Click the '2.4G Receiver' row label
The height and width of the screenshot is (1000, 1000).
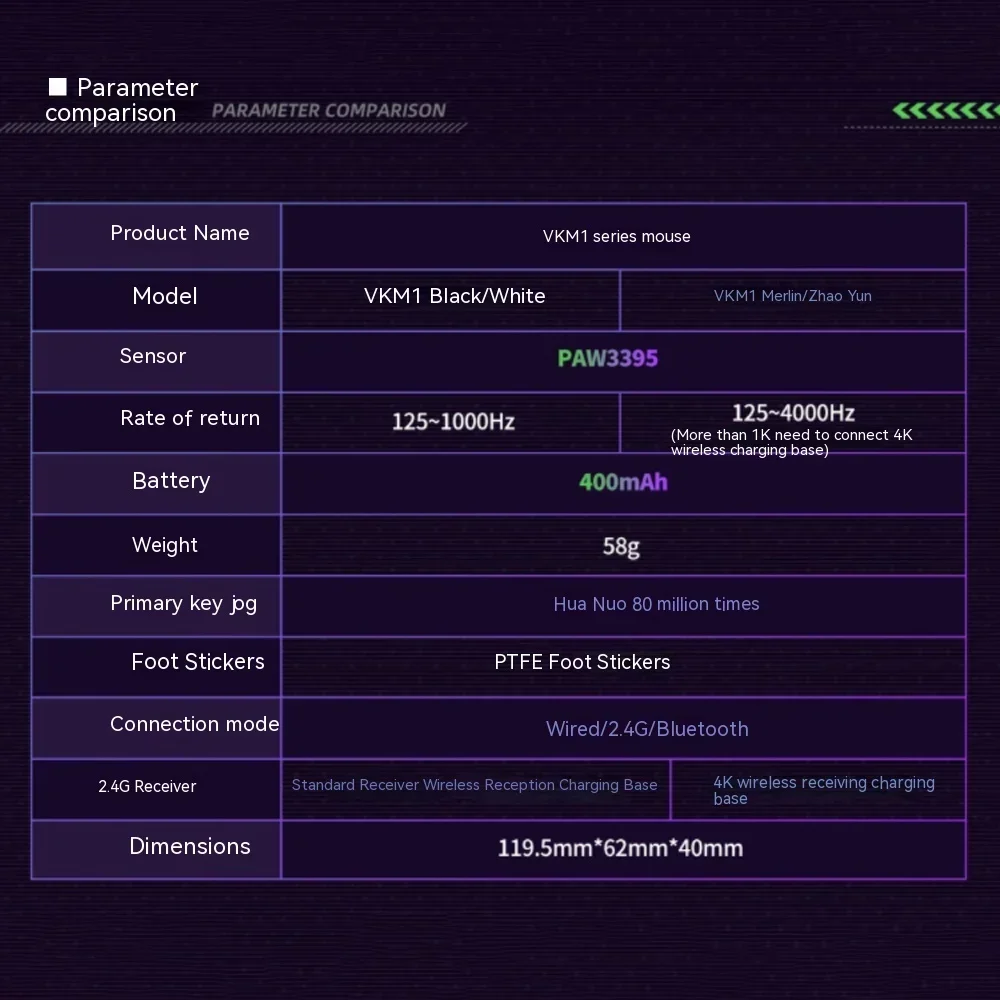(147, 786)
